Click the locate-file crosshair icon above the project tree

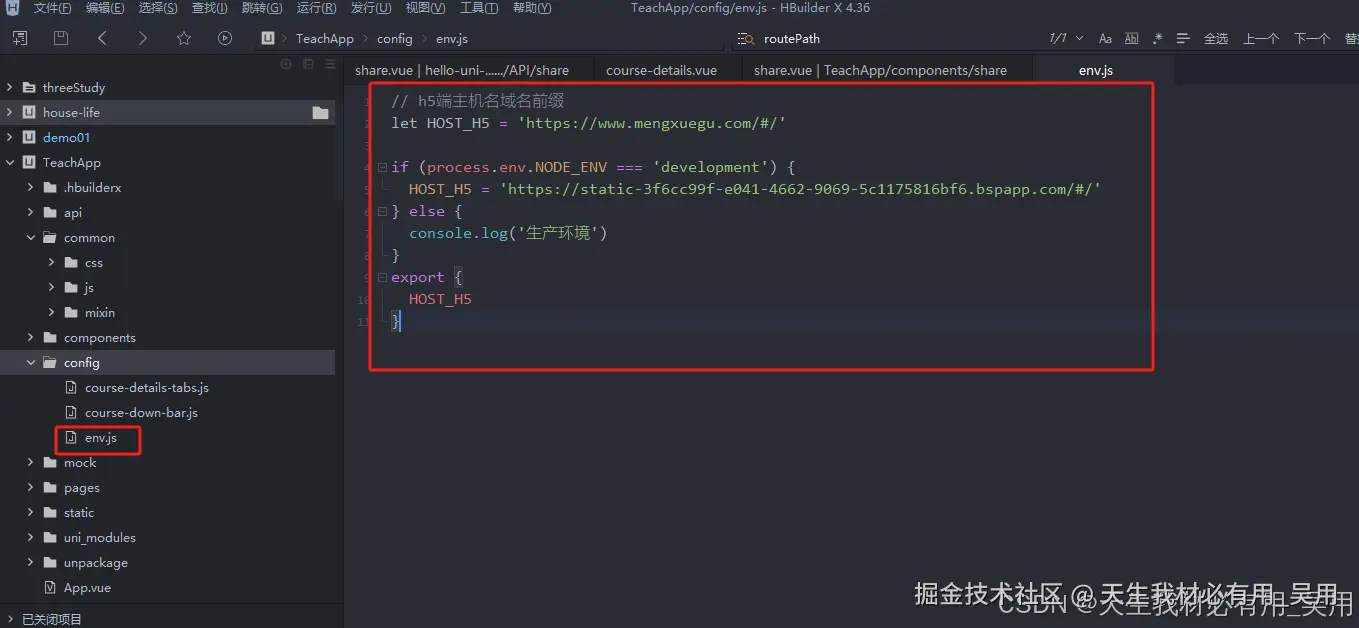coord(285,63)
